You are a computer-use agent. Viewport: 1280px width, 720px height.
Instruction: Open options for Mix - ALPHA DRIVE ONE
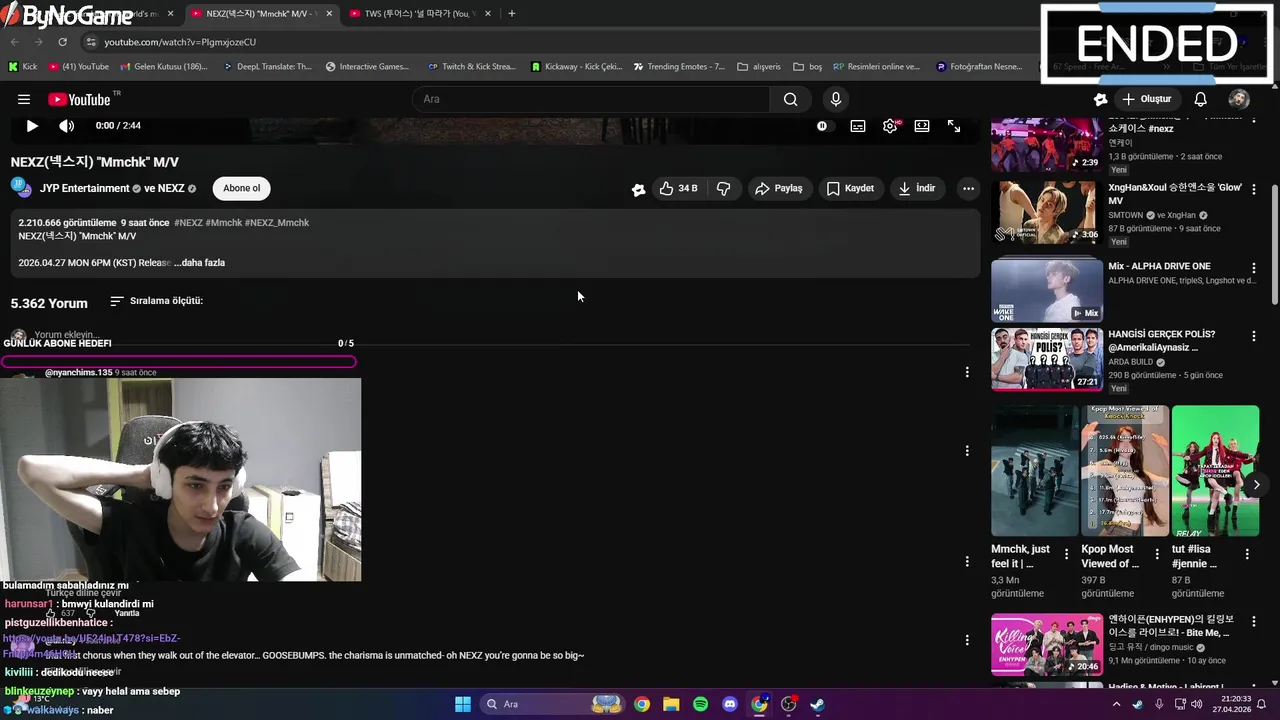click(1253, 268)
